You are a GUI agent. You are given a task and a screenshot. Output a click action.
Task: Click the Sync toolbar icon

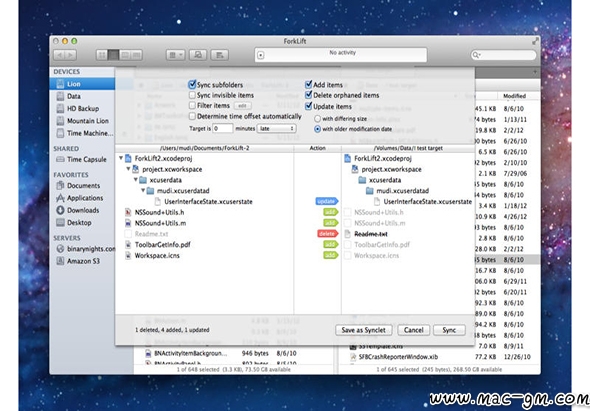click(x=219, y=55)
